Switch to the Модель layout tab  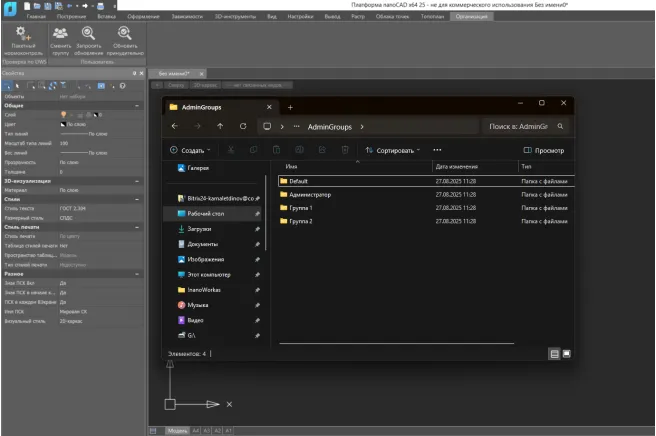pos(177,431)
